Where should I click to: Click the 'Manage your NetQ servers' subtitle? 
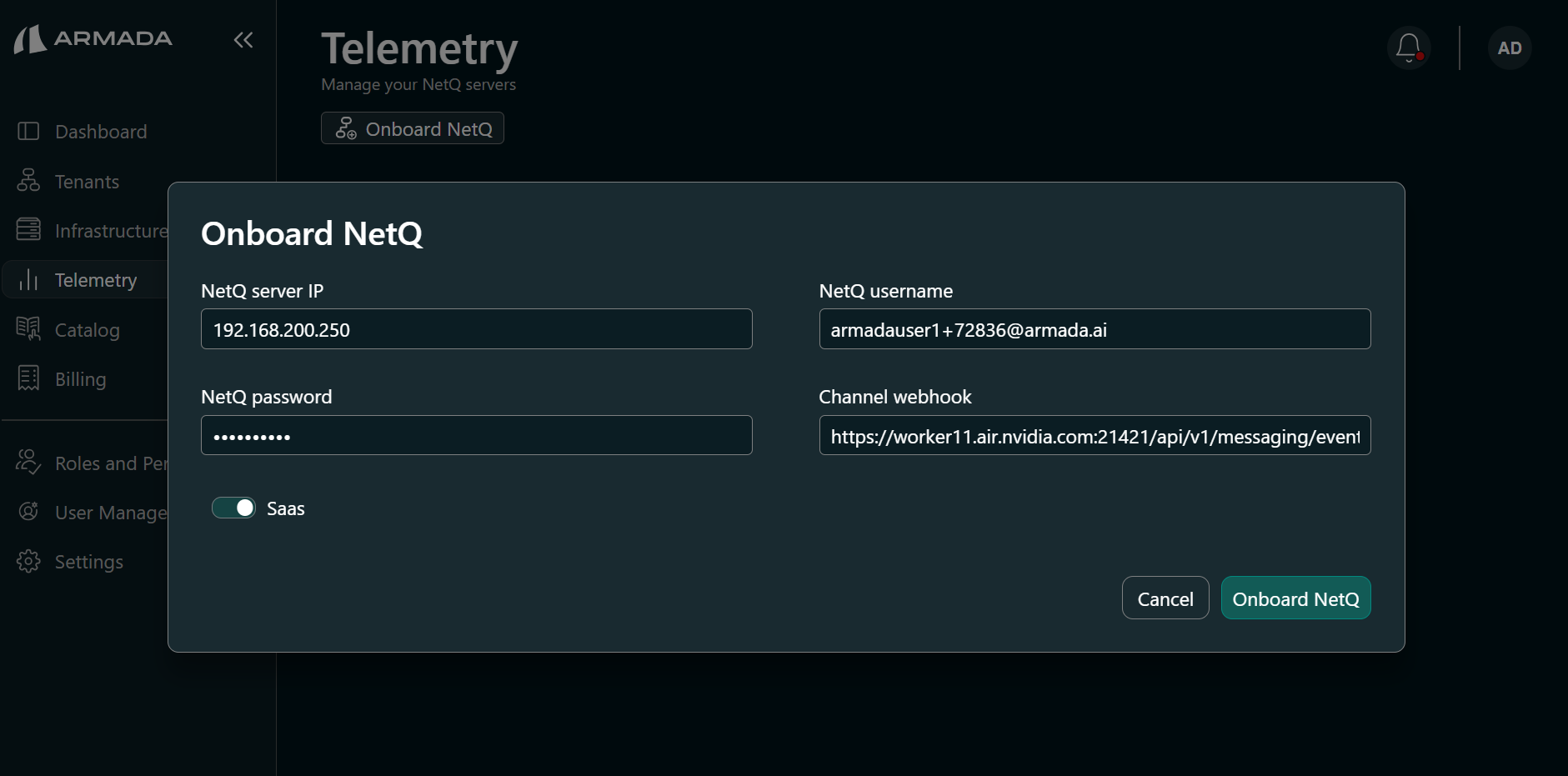click(418, 84)
